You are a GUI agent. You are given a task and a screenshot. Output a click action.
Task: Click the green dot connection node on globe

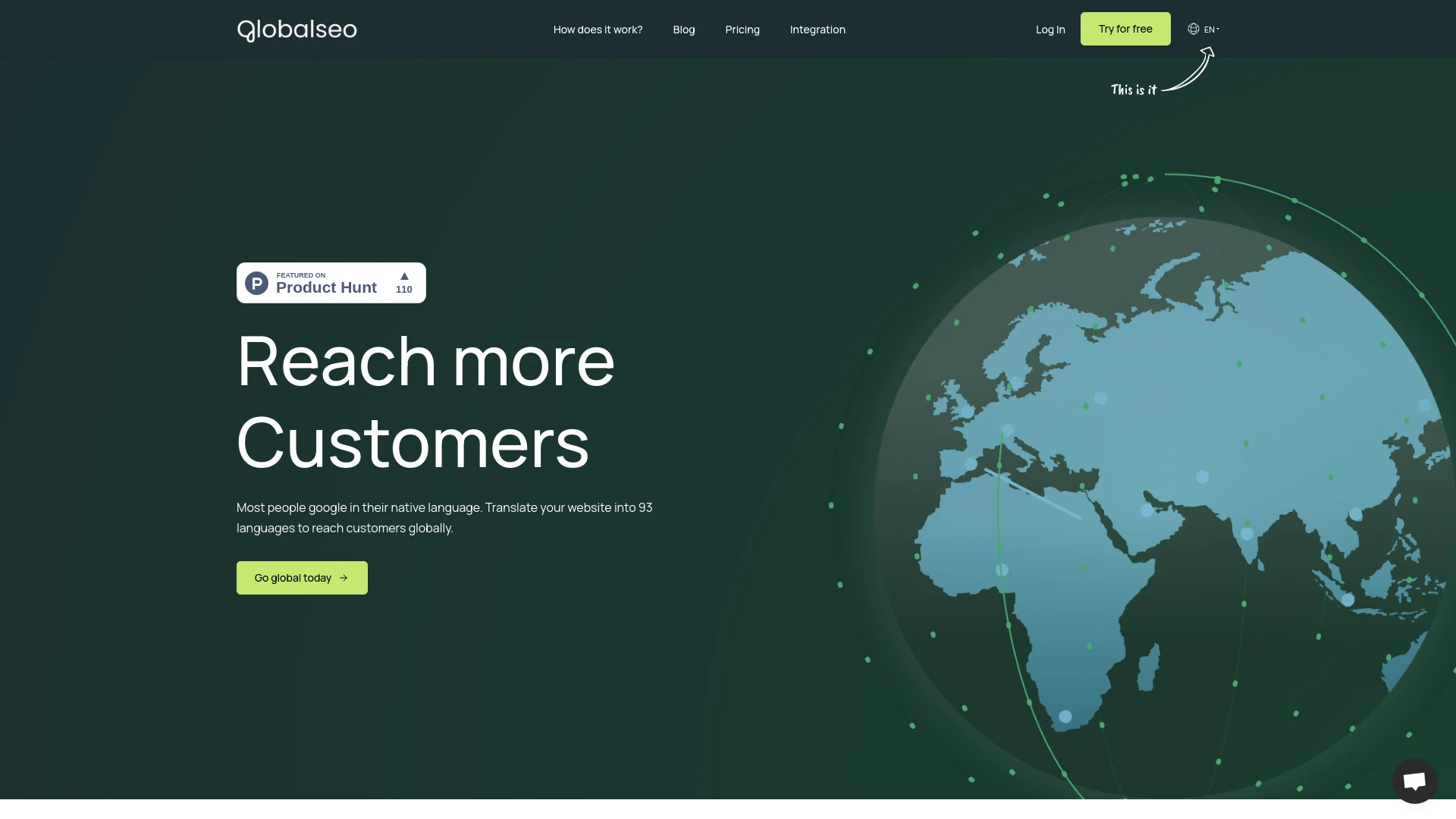[x=1000, y=466]
